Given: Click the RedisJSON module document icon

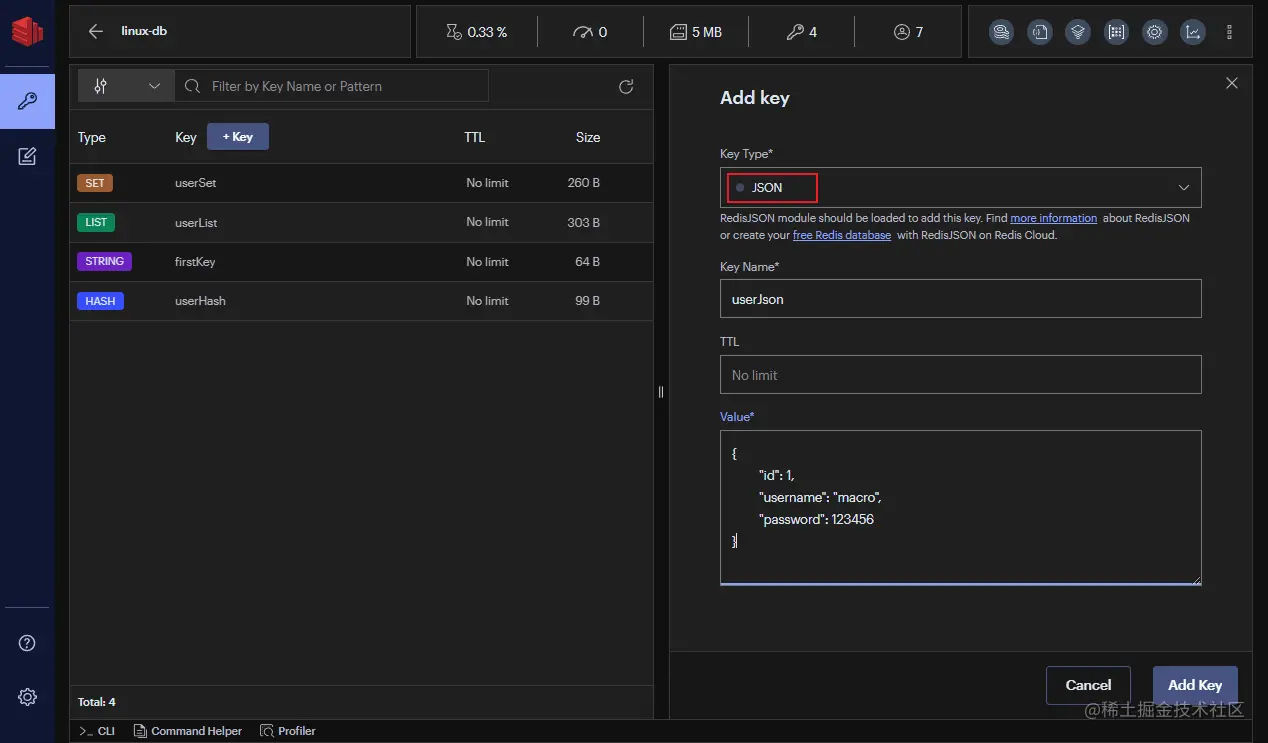Looking at the screenshot, I should tap(1040, 32).
